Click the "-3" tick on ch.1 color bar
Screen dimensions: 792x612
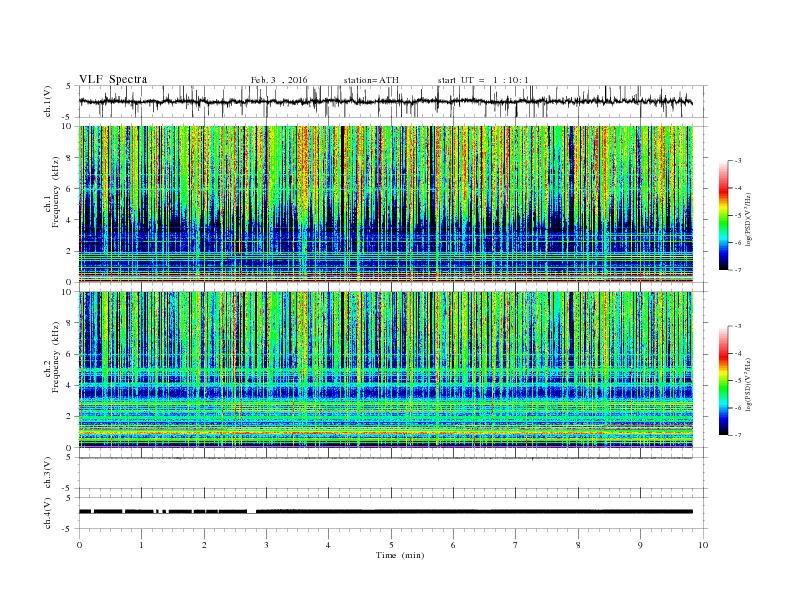(x=738, y=161)
